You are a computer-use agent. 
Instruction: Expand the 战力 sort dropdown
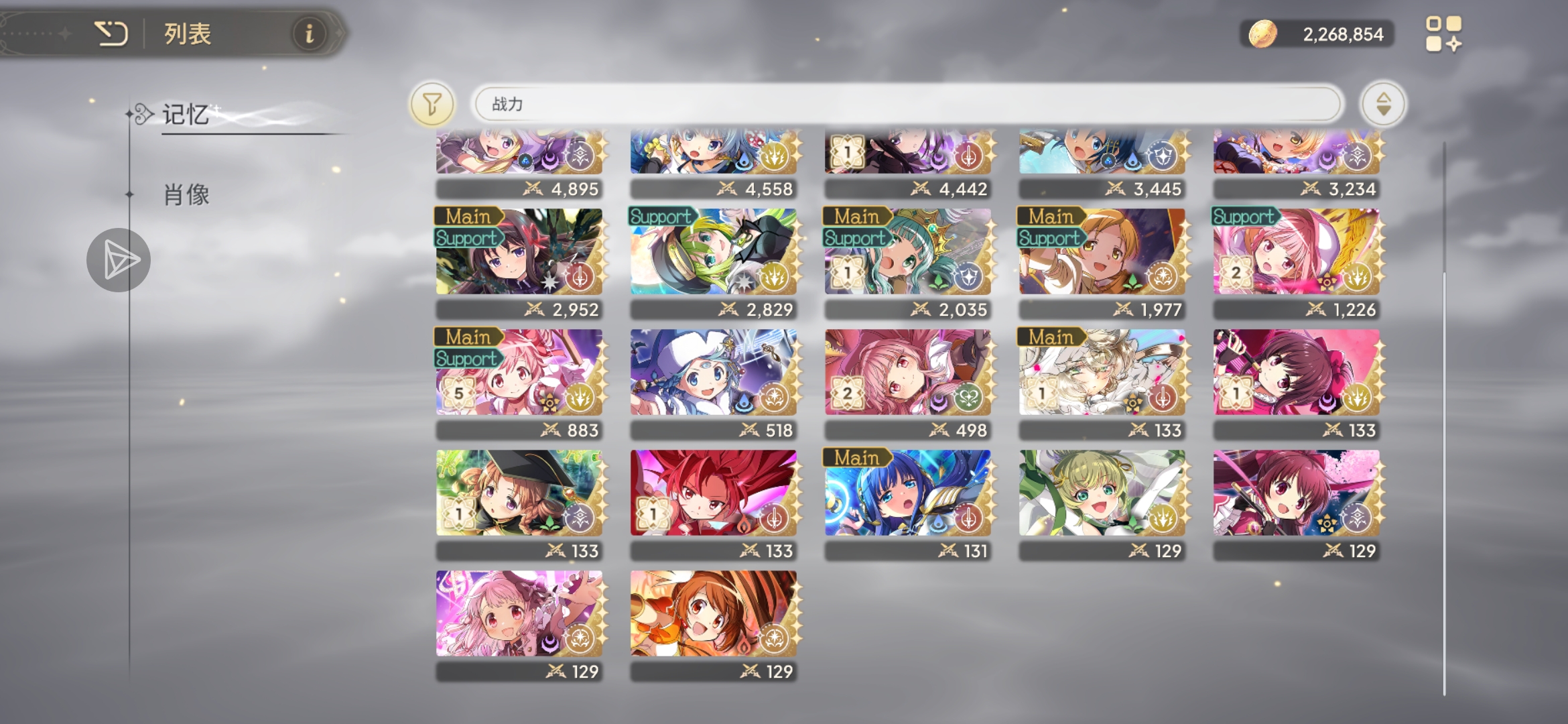pos(908,104)
